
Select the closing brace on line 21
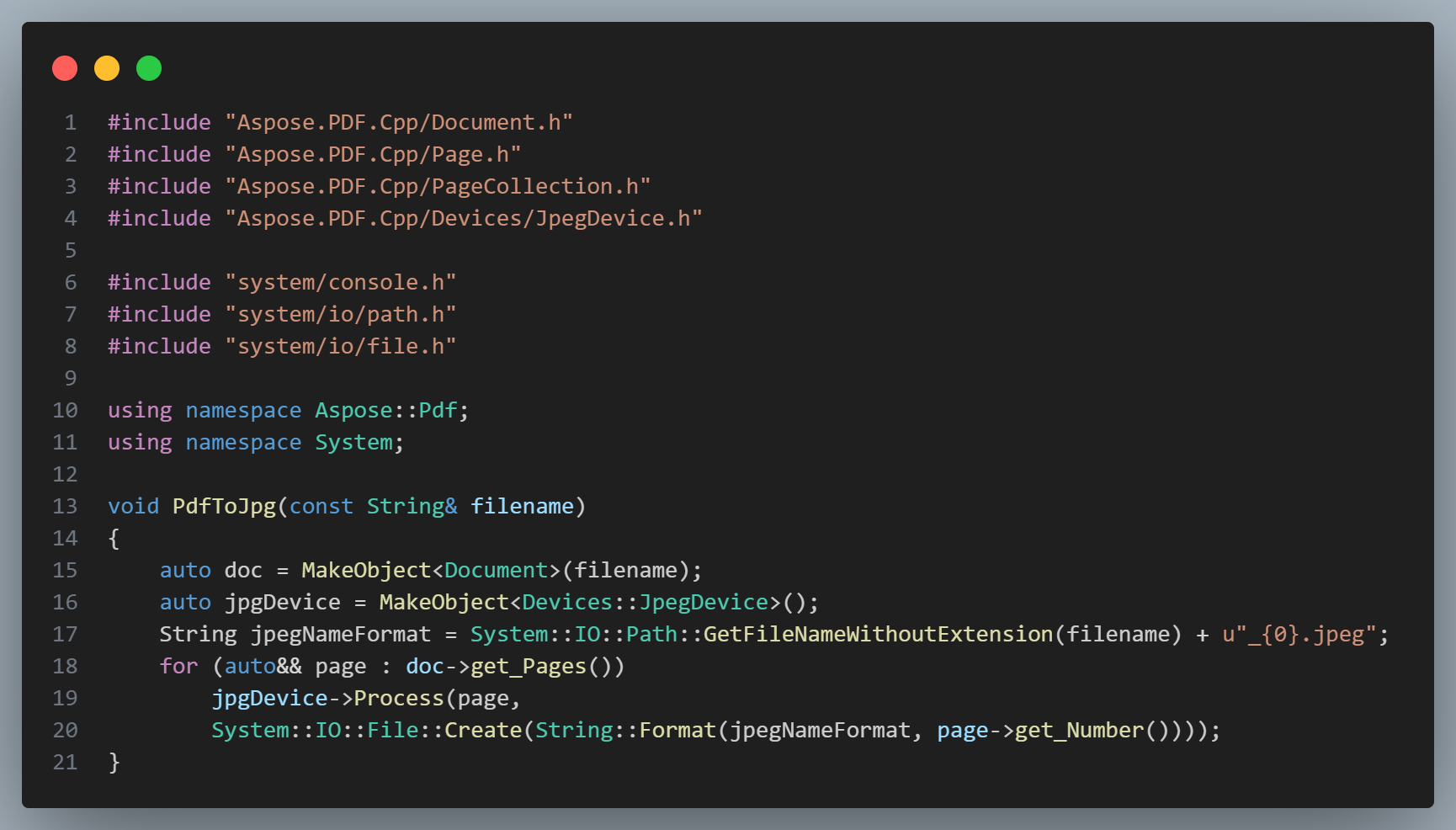pos(114,761)
